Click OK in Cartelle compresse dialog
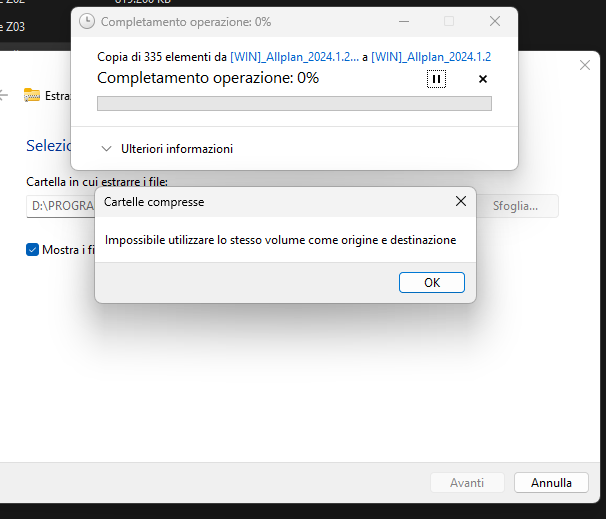 (x=432, y=282)
